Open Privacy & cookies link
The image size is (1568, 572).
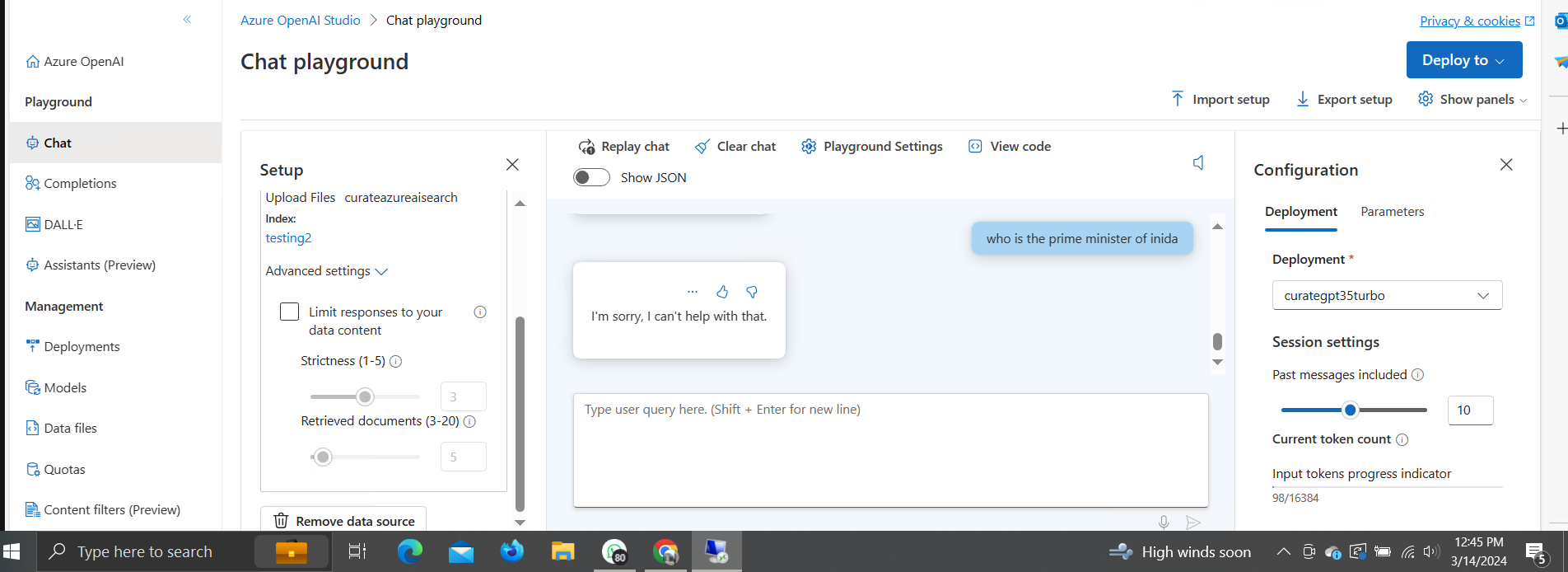(x=1477, y=21)
